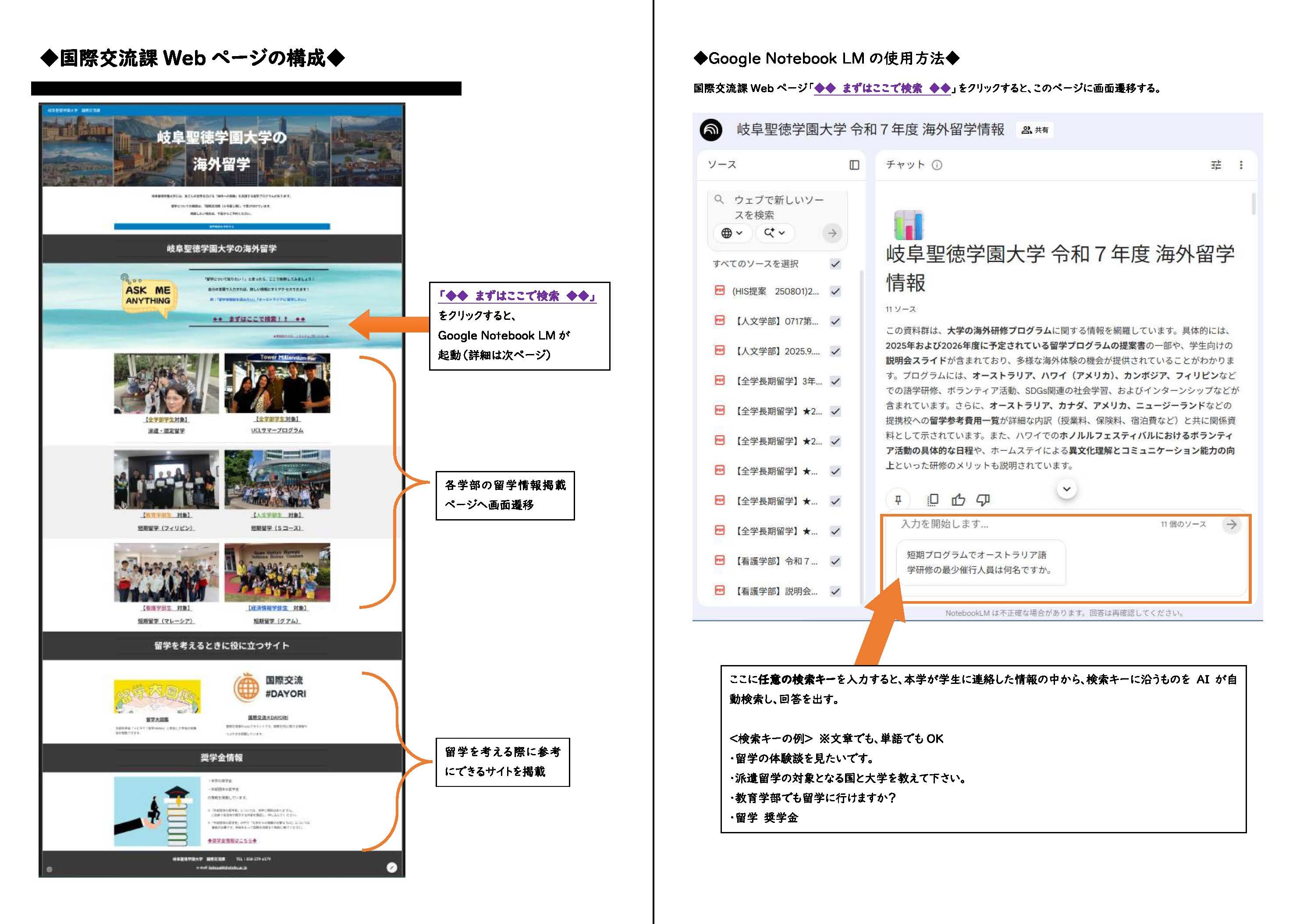Click the chat info icon next to チャット
1307x924 pixels.
[937, 165]
